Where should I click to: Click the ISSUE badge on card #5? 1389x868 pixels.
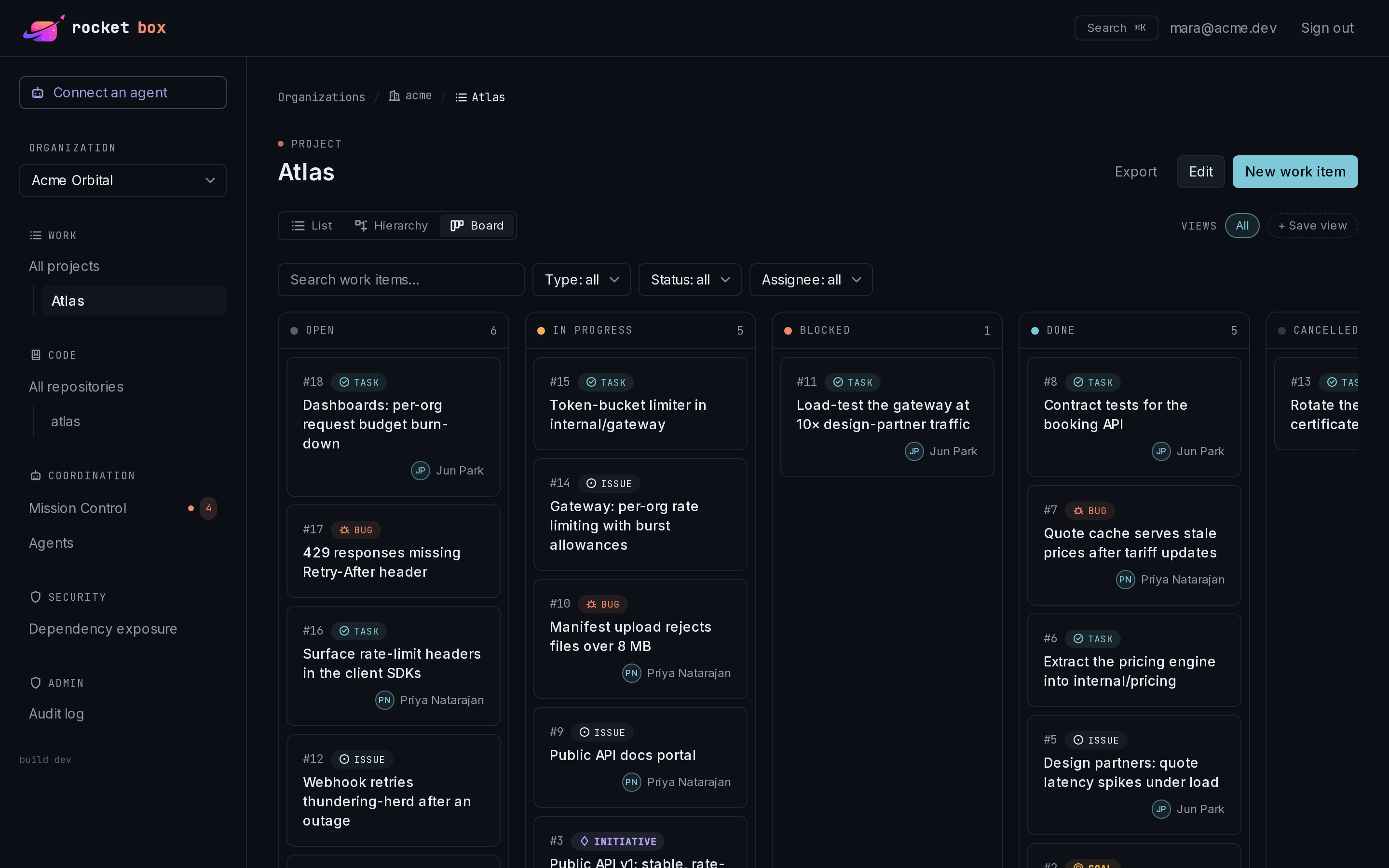click(1096, 740)
